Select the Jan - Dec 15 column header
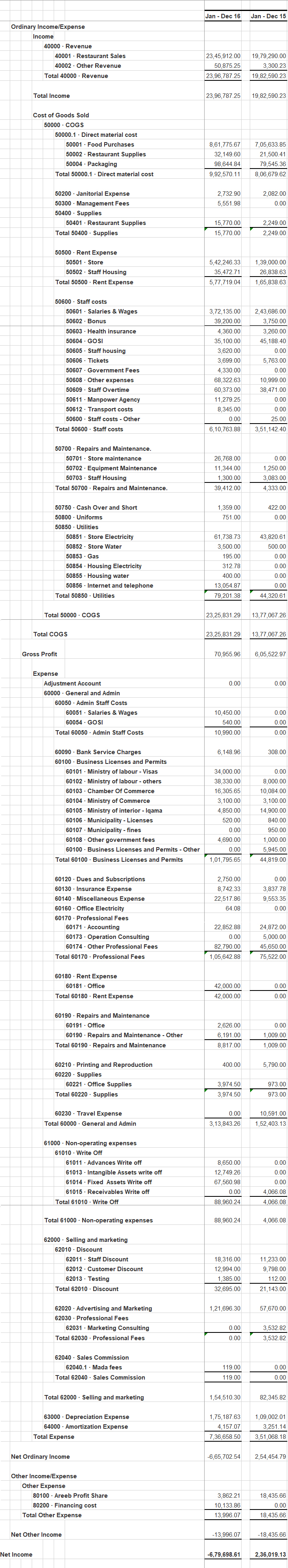Screen dimensions: 288x1568 click(x=268, y=16)
